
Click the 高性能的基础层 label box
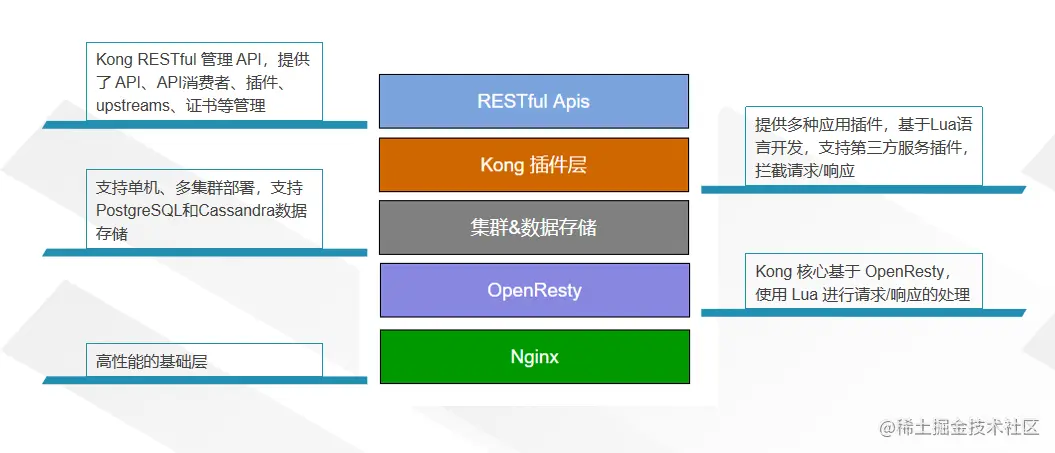point(205,360)
